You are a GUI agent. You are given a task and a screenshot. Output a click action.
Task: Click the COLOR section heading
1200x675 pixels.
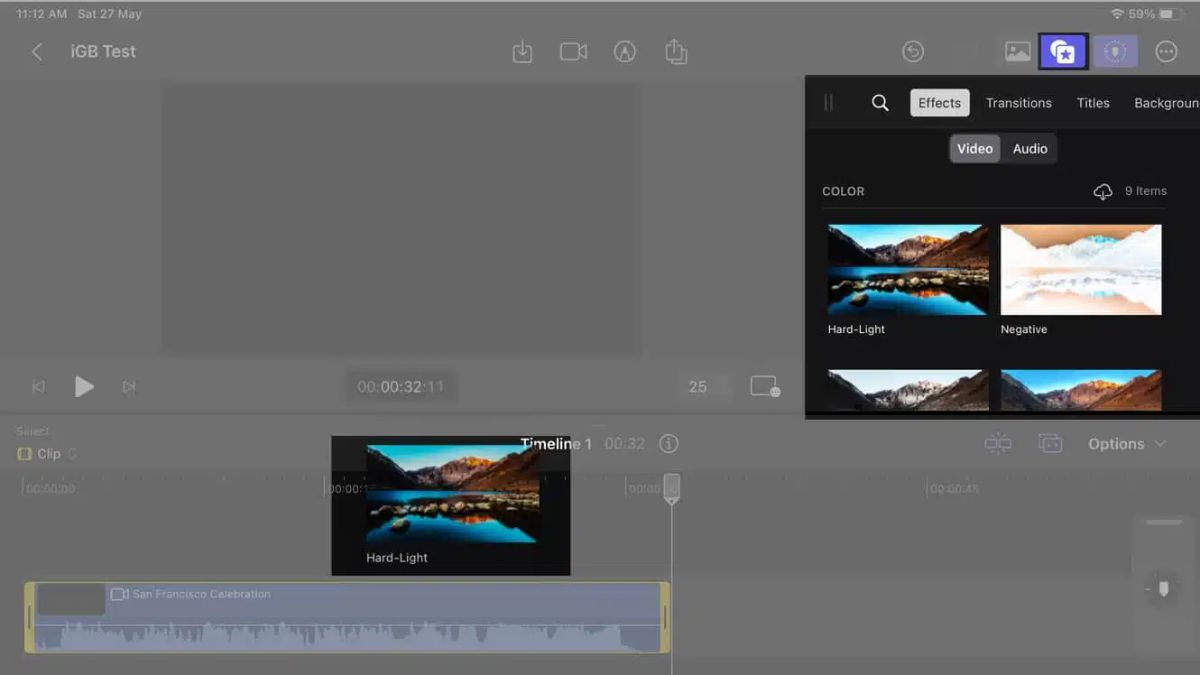[843, 191]
